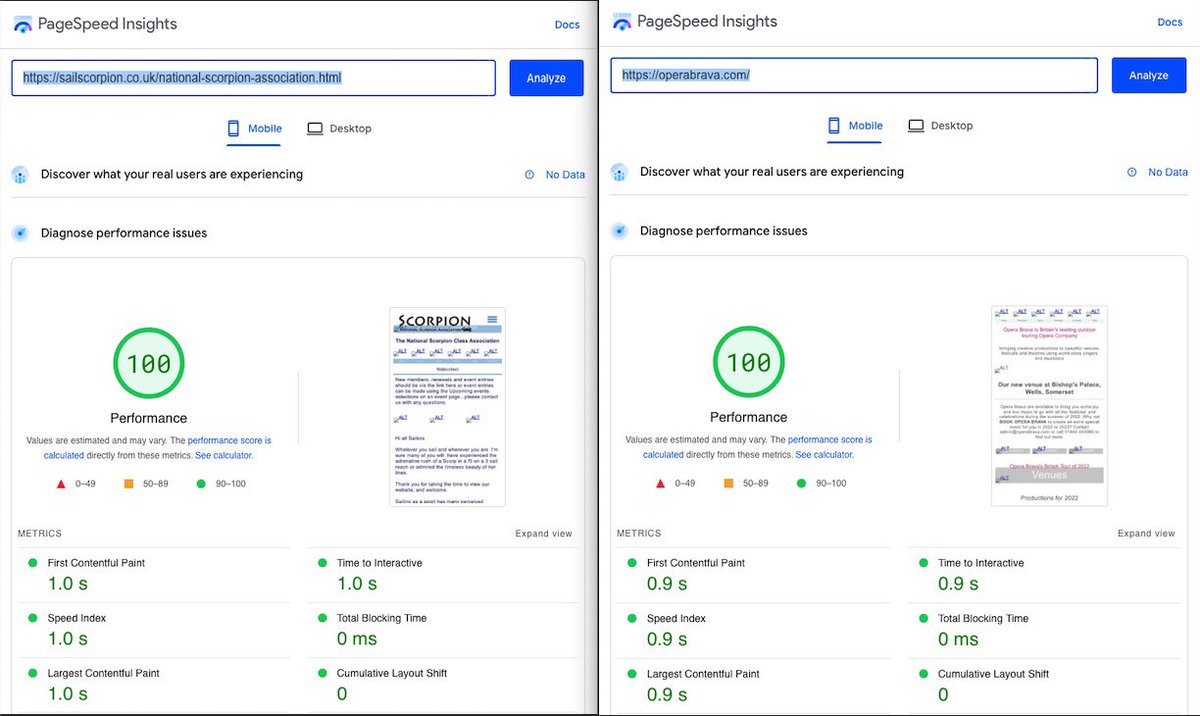Viewport: 1200px width, 716px height.
Task: Click First Contentful Paint label, left window
Action: tap(96, 563)
